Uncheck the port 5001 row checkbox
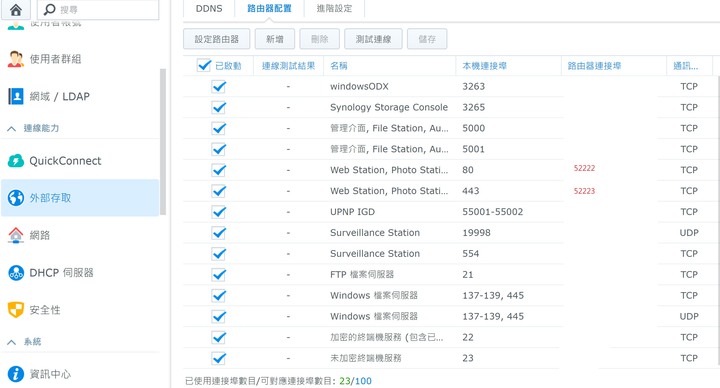720x388 pixels. click(219, 149)
